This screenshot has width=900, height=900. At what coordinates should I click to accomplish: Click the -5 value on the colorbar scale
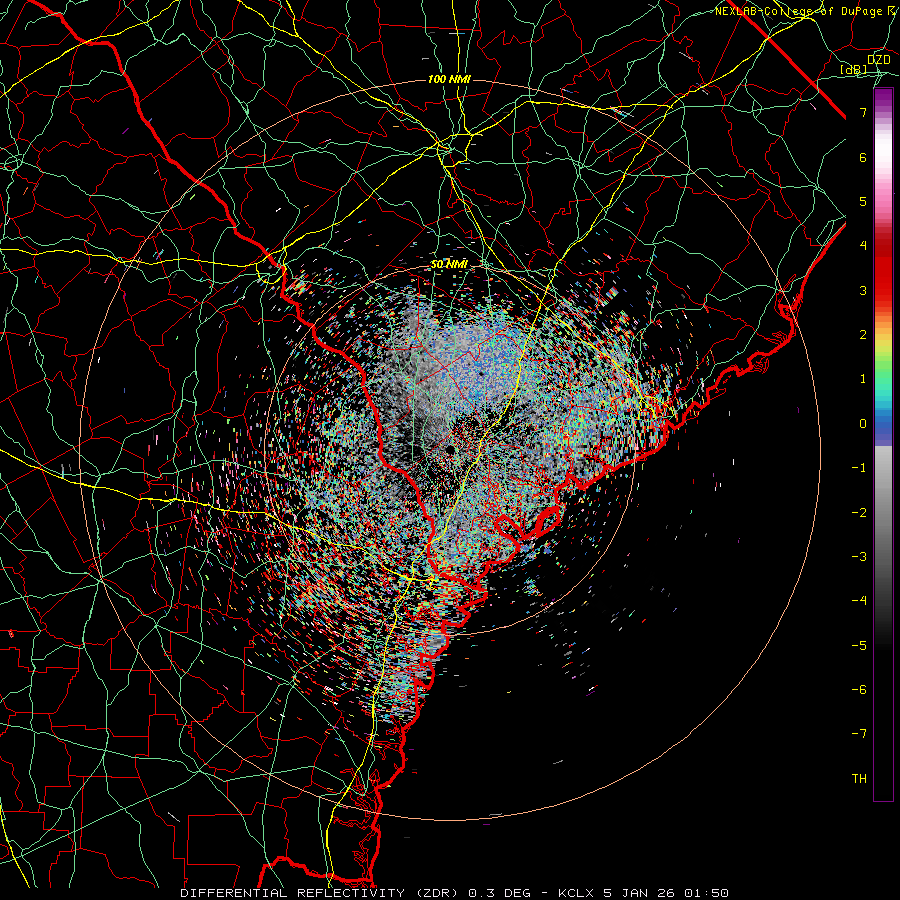(x=859, y=646)
